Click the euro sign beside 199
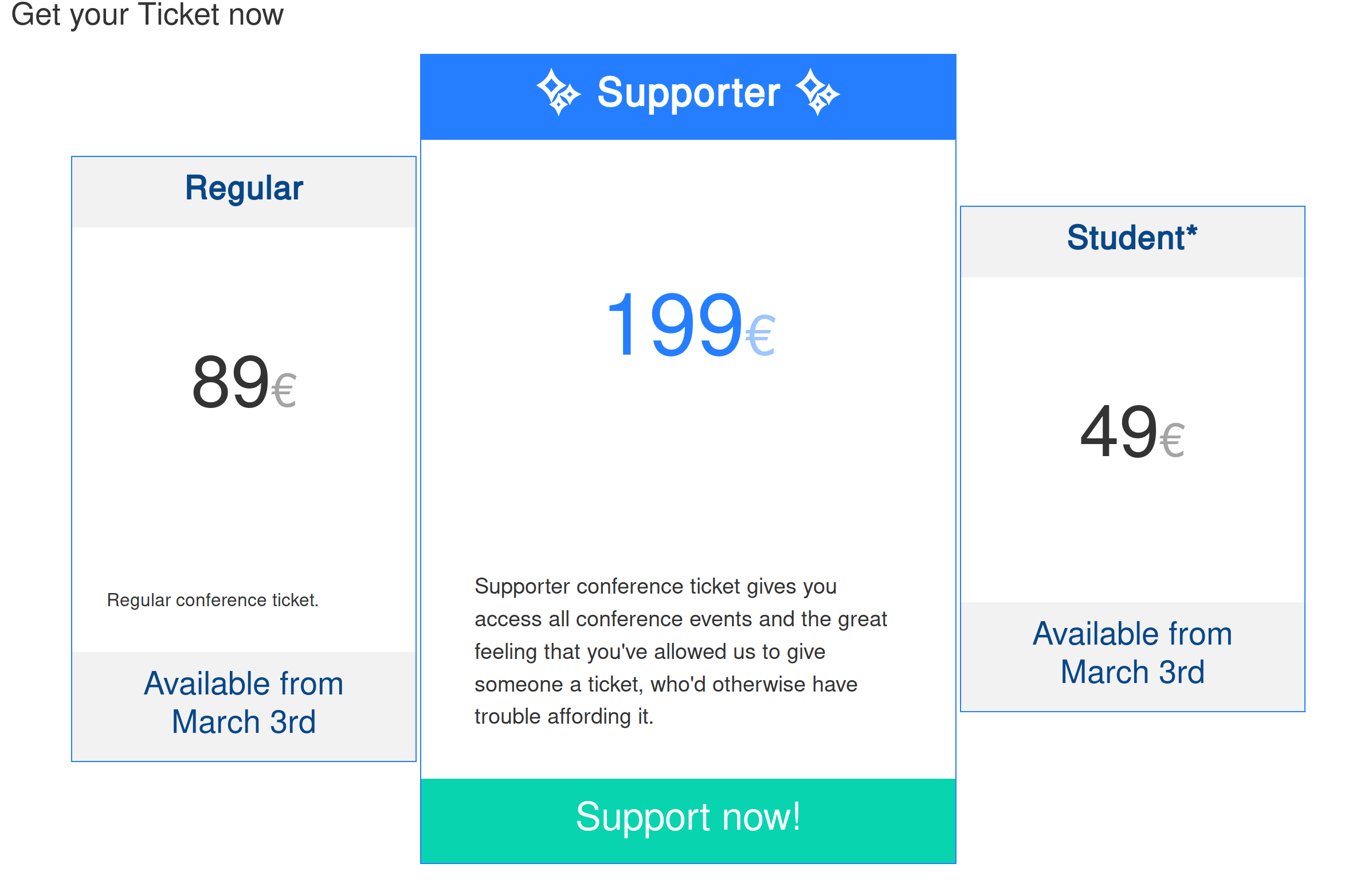Viewport: 1372px width, 891px height. [x=761, y=336]
